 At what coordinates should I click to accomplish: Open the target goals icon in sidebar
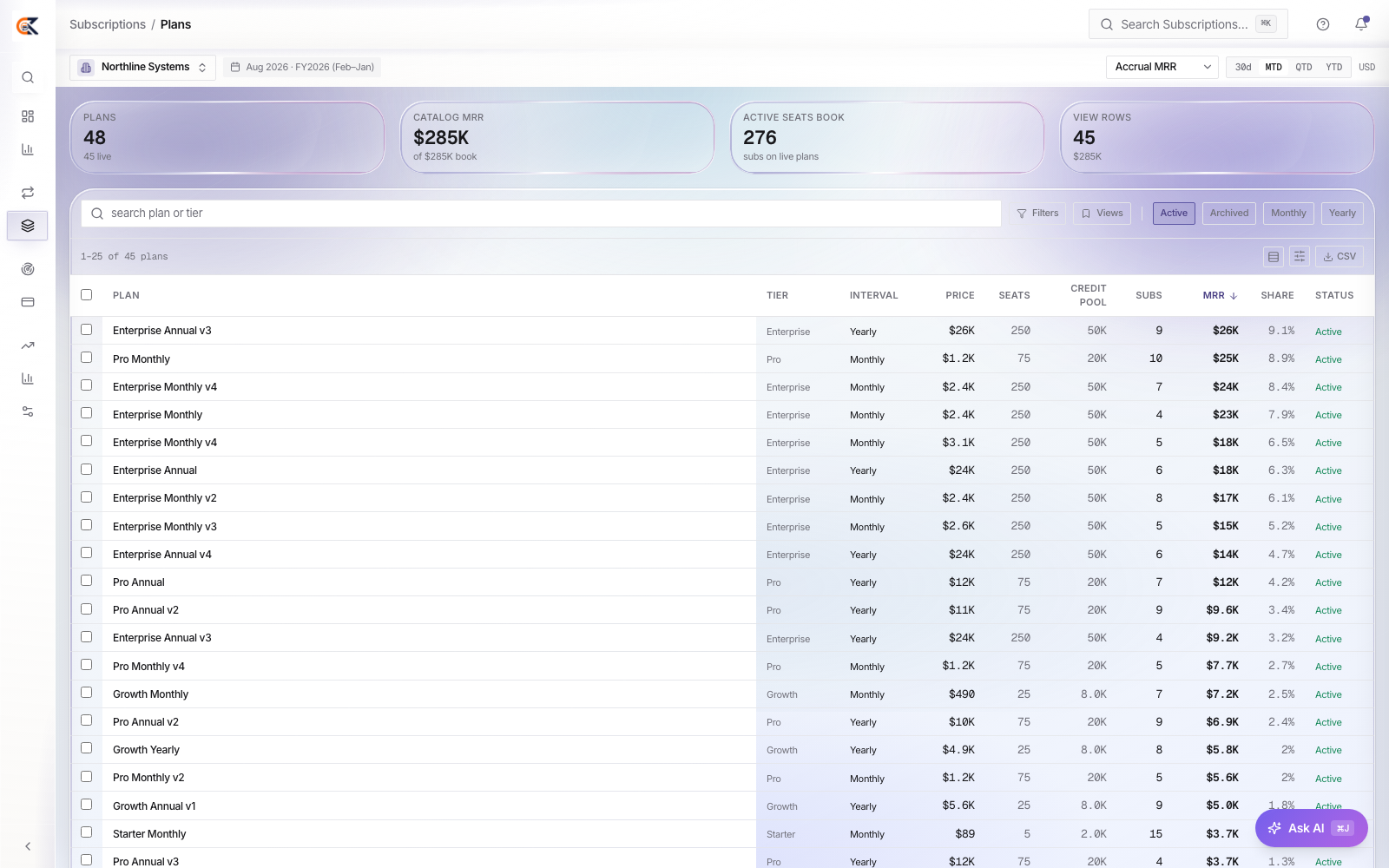pos(28,269)
